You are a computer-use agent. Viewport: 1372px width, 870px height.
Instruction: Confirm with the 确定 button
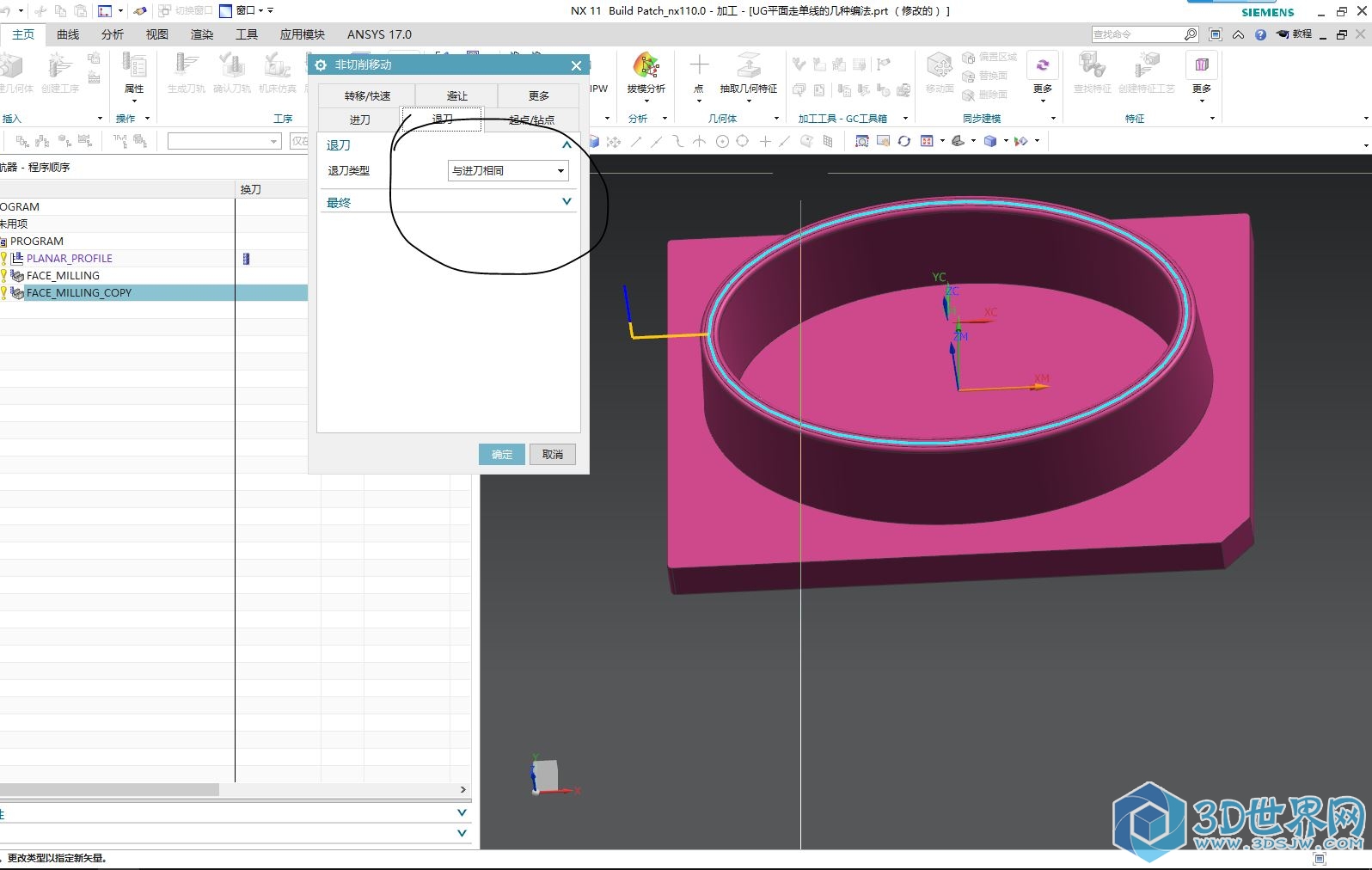tap(501, 455)
